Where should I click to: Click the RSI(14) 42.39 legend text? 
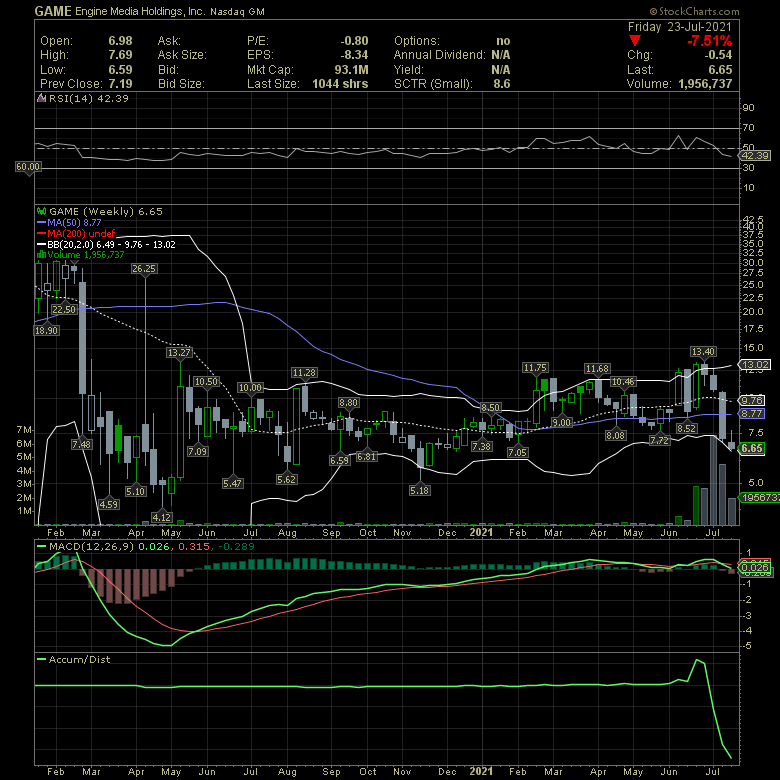coord(89,98)
